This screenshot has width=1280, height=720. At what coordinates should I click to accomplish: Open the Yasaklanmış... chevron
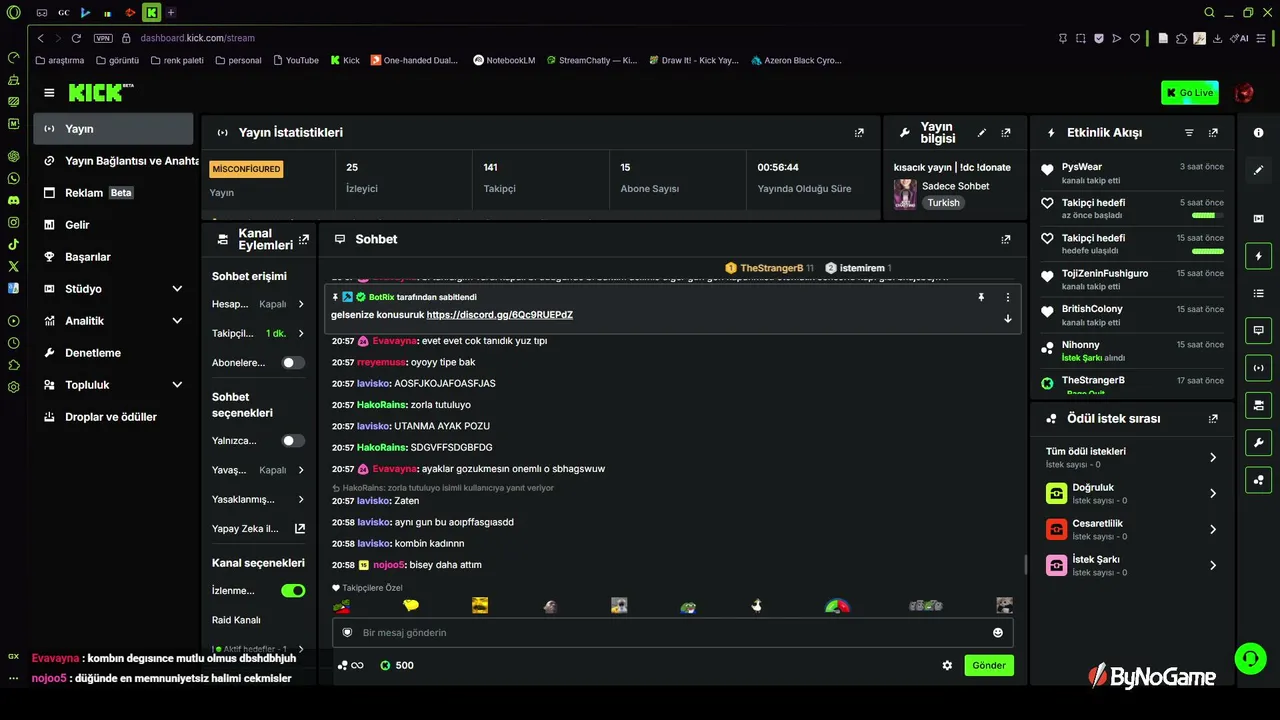pyautogui.click(x=300, y=499)
